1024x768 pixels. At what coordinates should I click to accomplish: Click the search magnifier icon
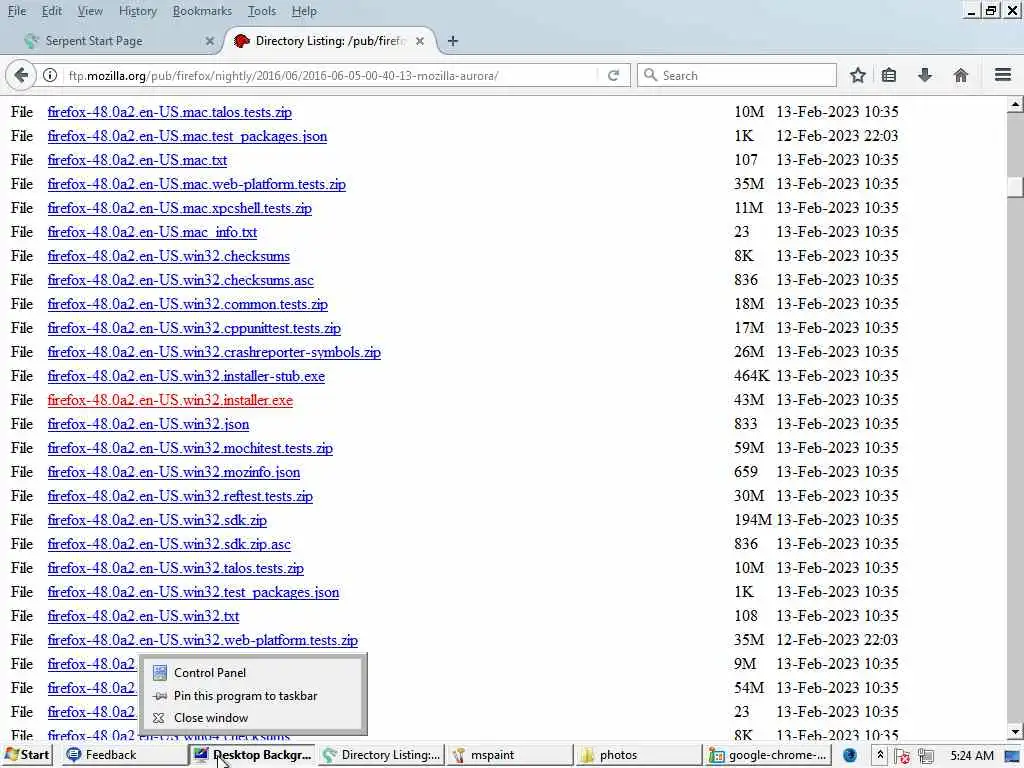click(x=650, y=75)
